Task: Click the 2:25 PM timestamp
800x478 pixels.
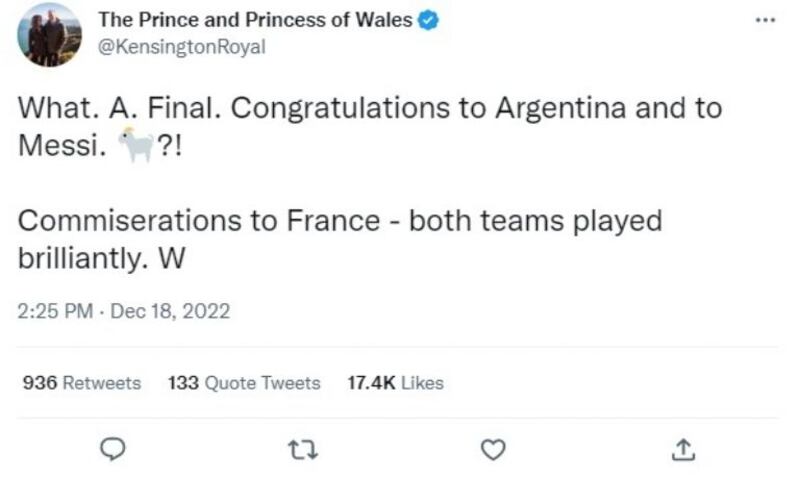Action: coord(56,311)
